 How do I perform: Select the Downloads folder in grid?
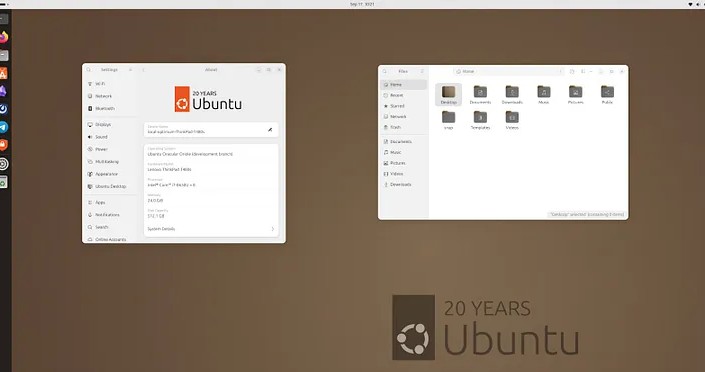coord(512,95)
